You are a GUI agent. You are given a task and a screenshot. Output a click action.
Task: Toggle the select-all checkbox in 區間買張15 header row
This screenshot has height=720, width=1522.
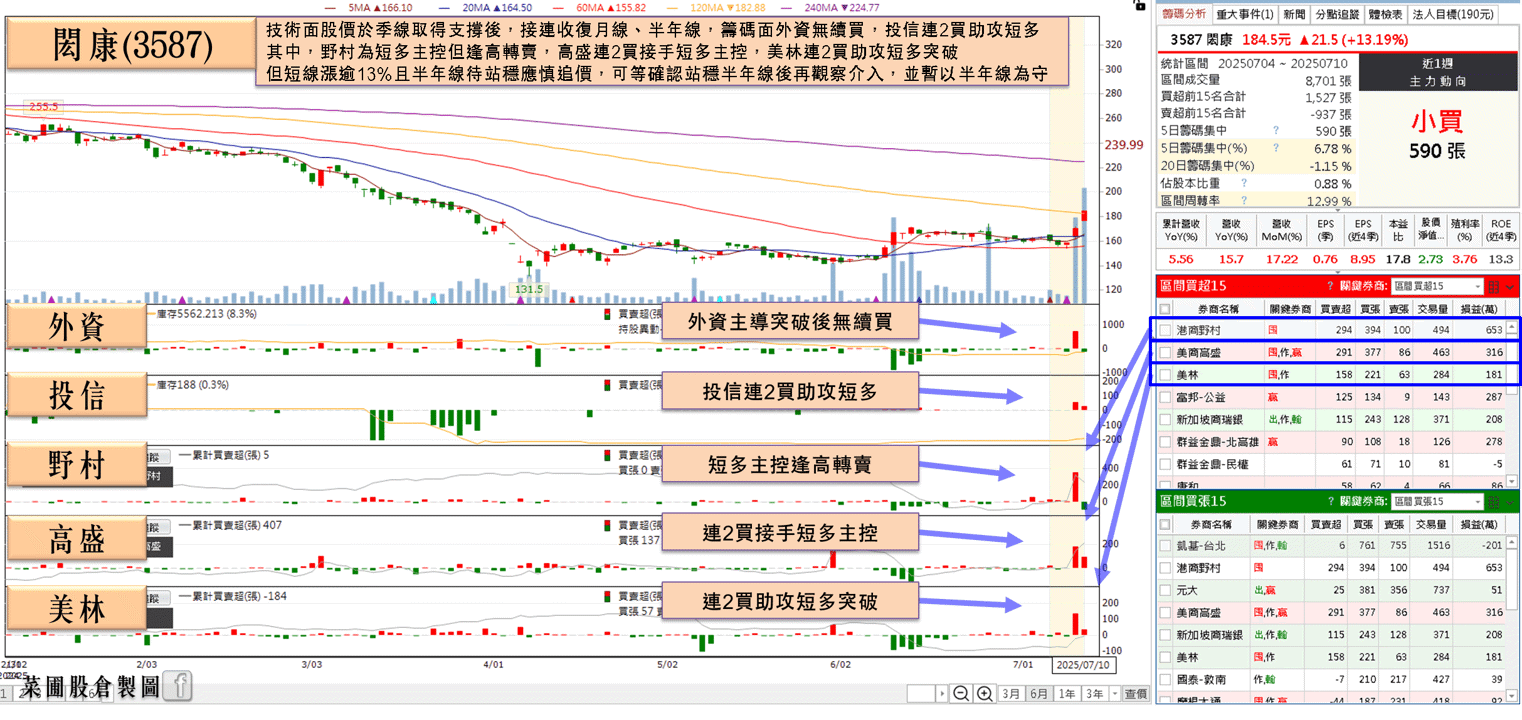pyautogui.click(x=1165, y=524)
